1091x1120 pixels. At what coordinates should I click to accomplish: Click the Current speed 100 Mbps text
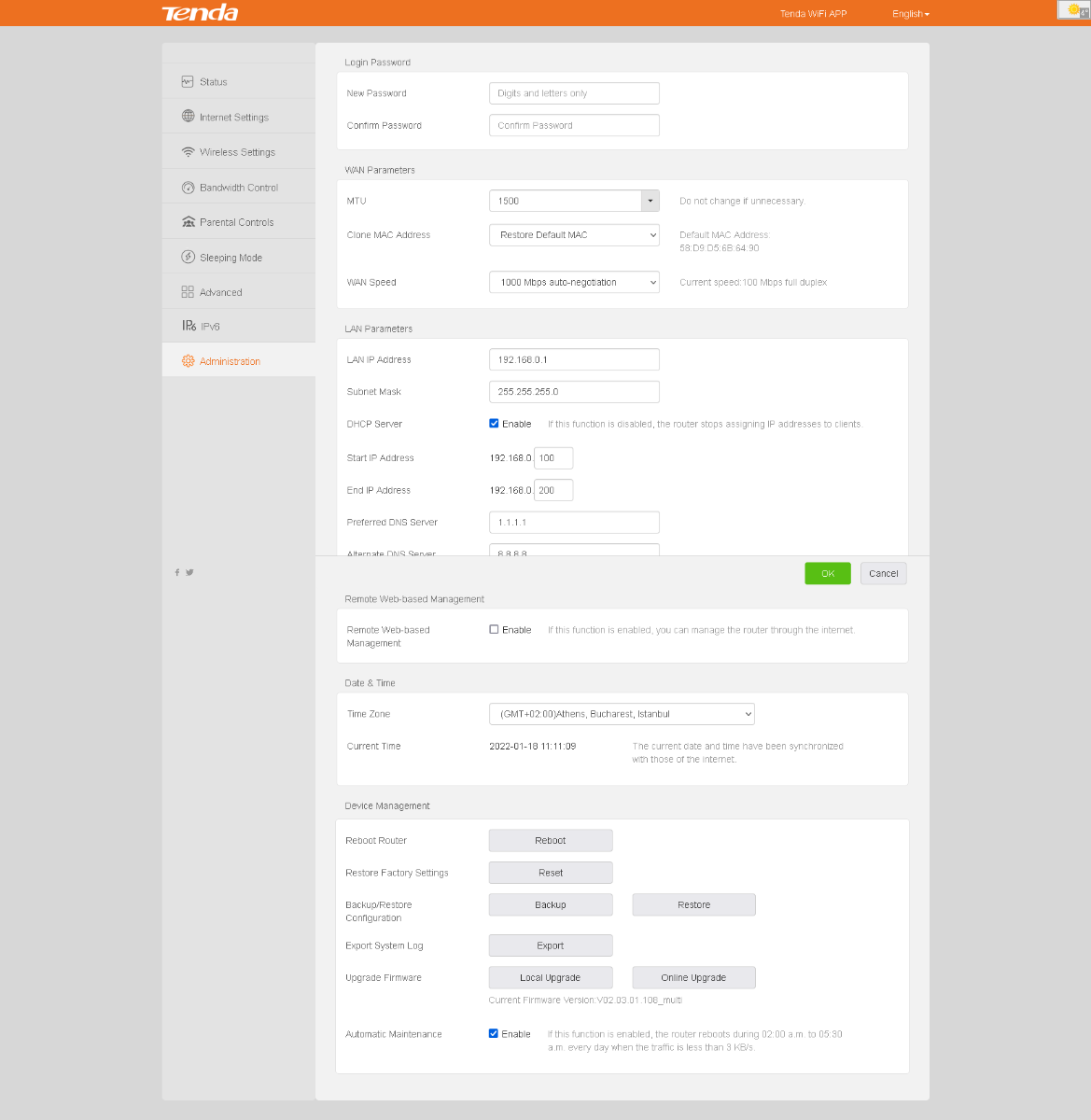(753, 282)
